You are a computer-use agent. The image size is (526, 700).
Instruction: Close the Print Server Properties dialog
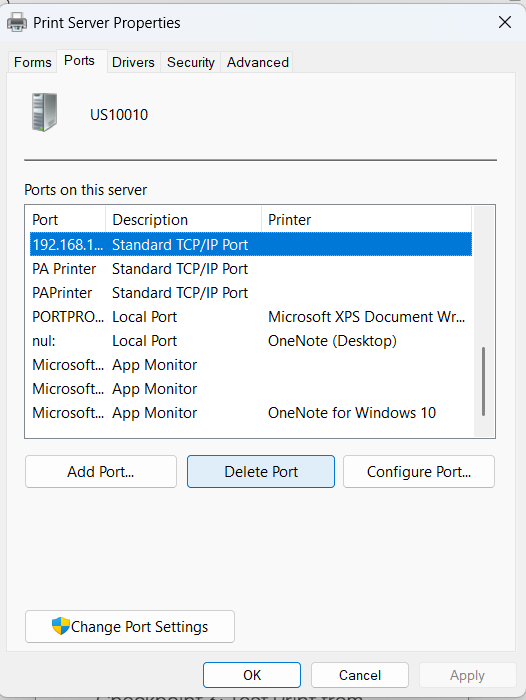[x=505, y=22]
